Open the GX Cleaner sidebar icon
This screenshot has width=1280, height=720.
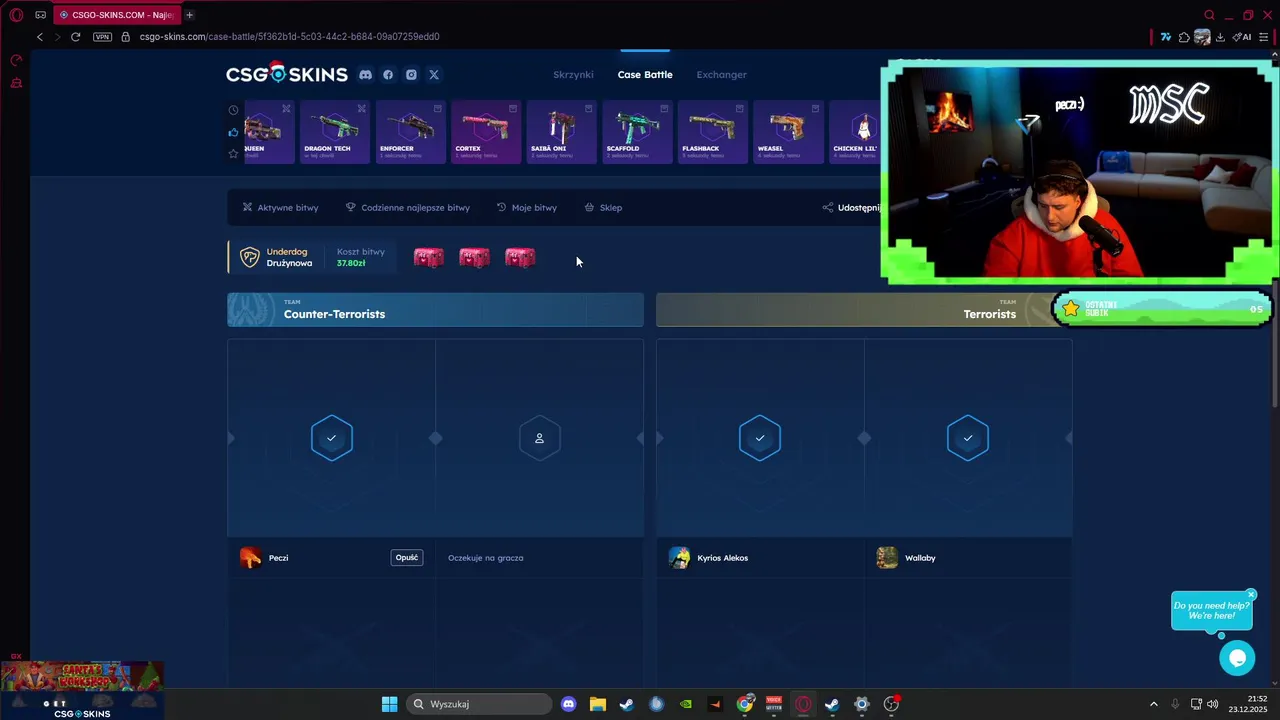tap(16, 84)
